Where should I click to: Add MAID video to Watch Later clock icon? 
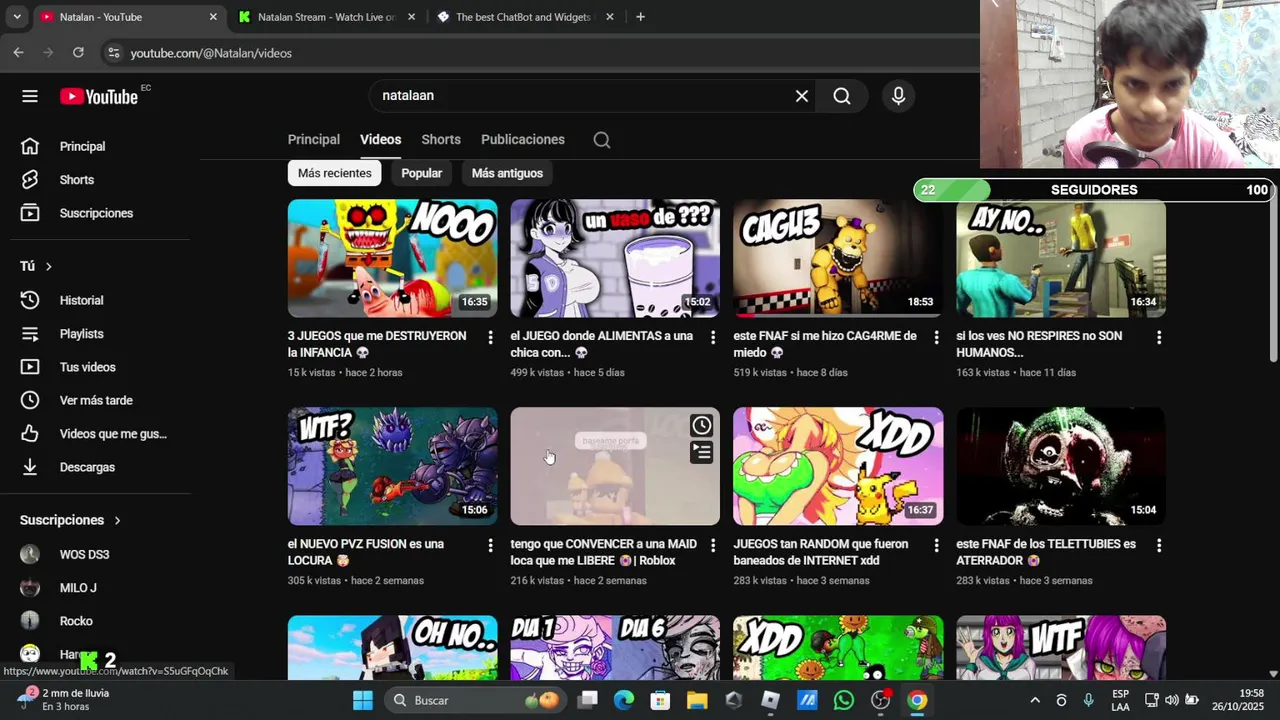[x=702, y=426]
